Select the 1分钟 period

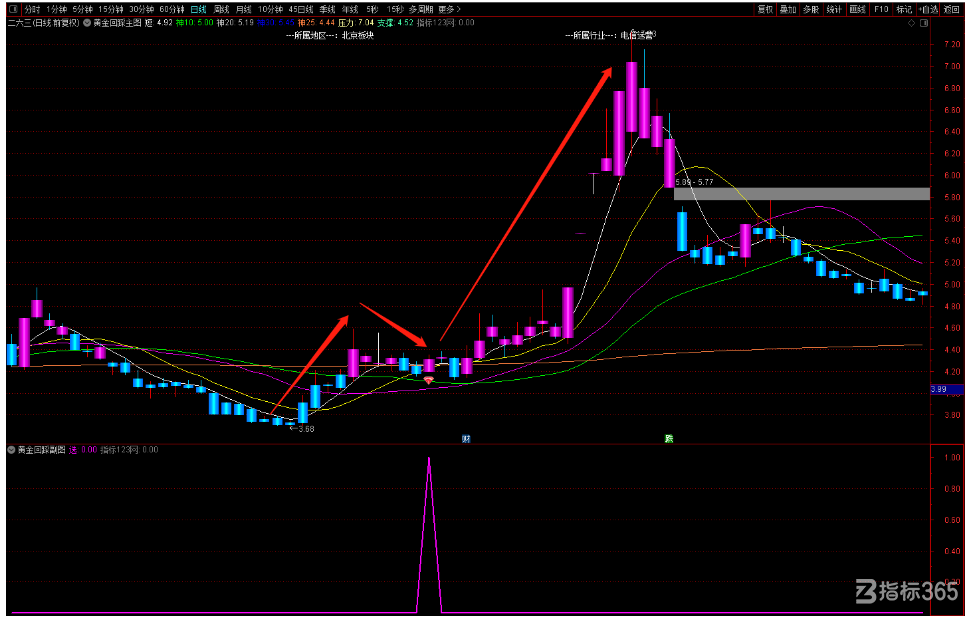(56, 9)
